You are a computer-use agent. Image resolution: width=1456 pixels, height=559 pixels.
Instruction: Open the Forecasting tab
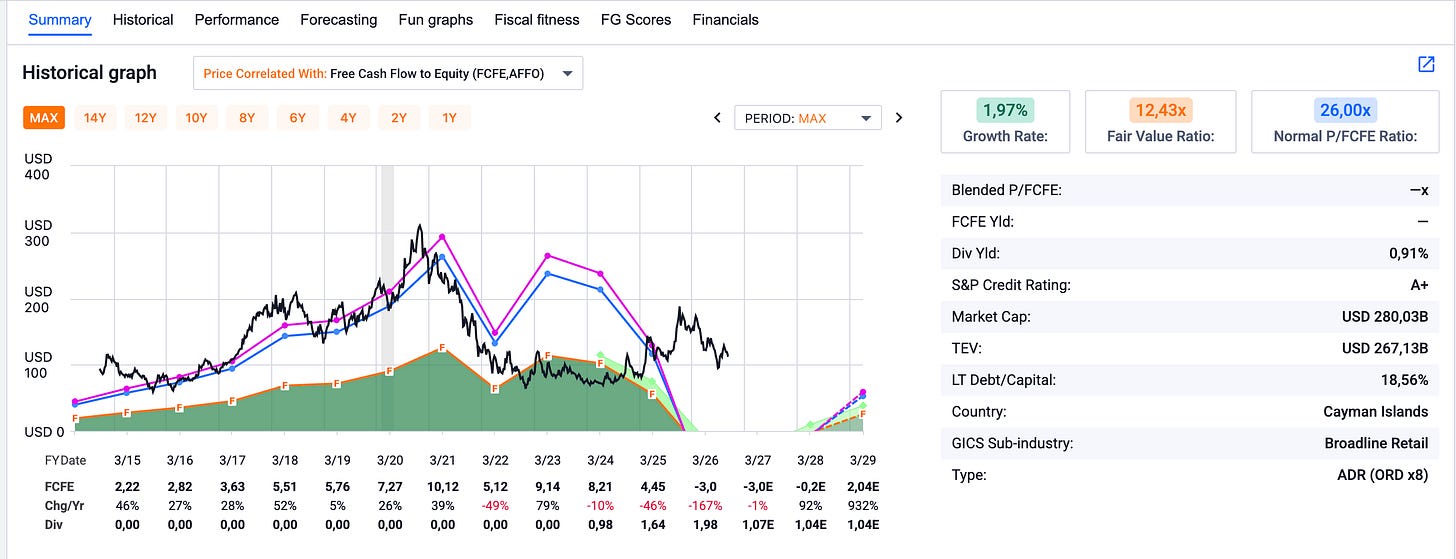tap(339, 20)
